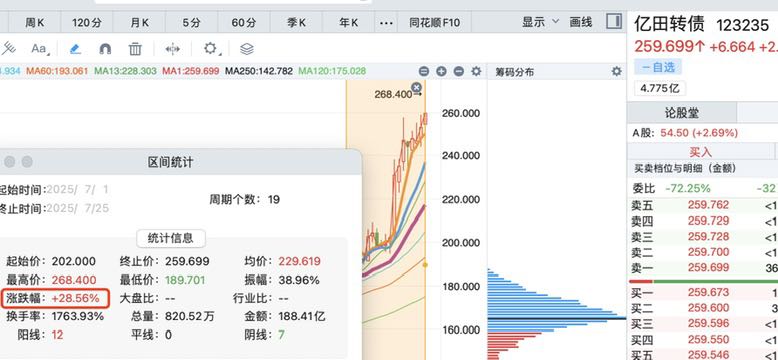This screenshot has width=778, height=360.
Task: Switch to the 月K tab
Action: pos(139,22)
